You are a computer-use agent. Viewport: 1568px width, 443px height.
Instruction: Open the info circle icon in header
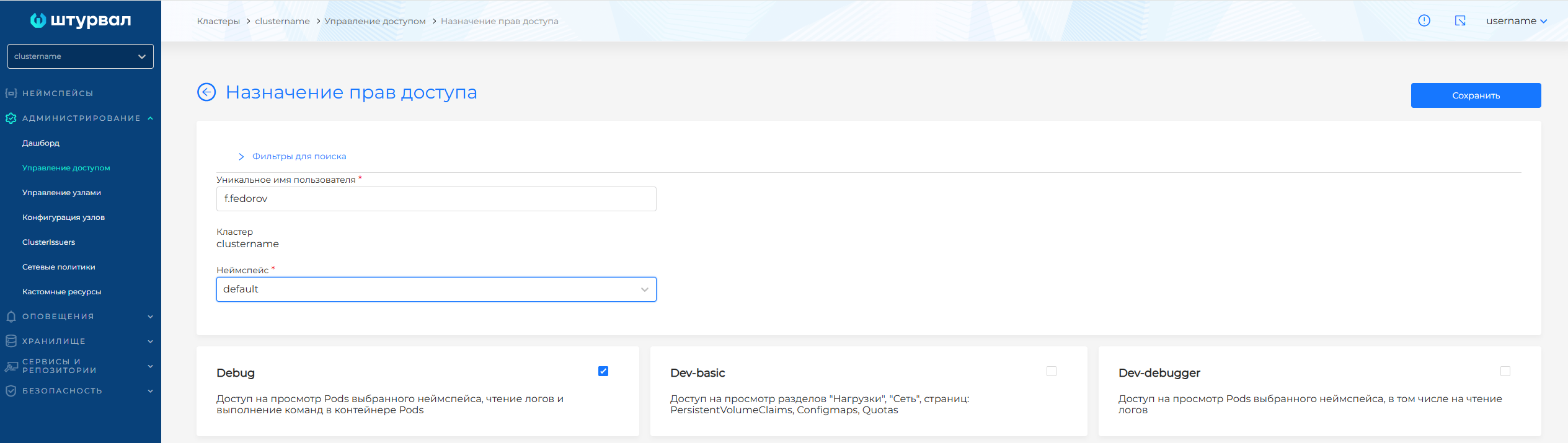1424,20
